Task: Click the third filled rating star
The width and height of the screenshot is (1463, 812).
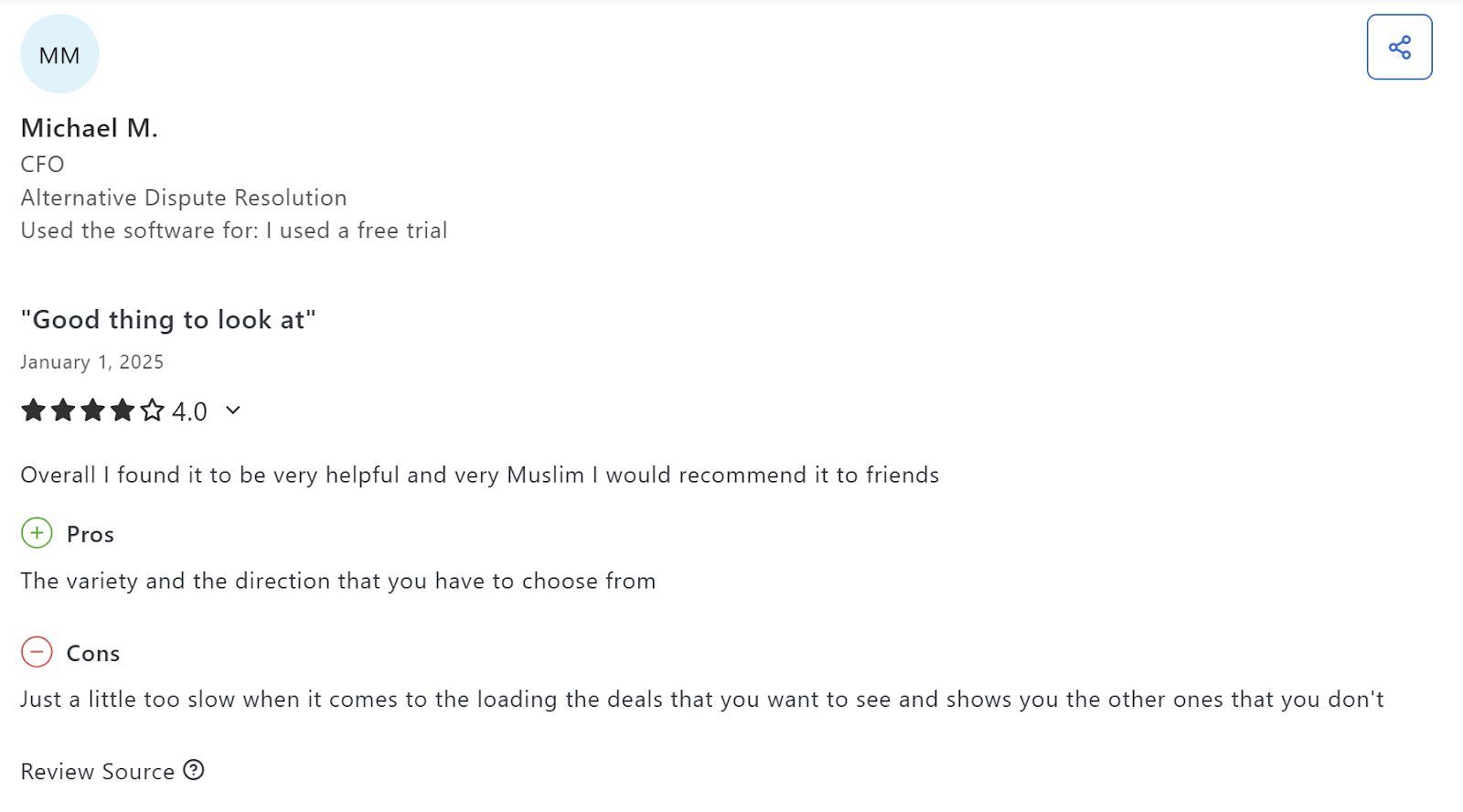Action: click(93, 411)
